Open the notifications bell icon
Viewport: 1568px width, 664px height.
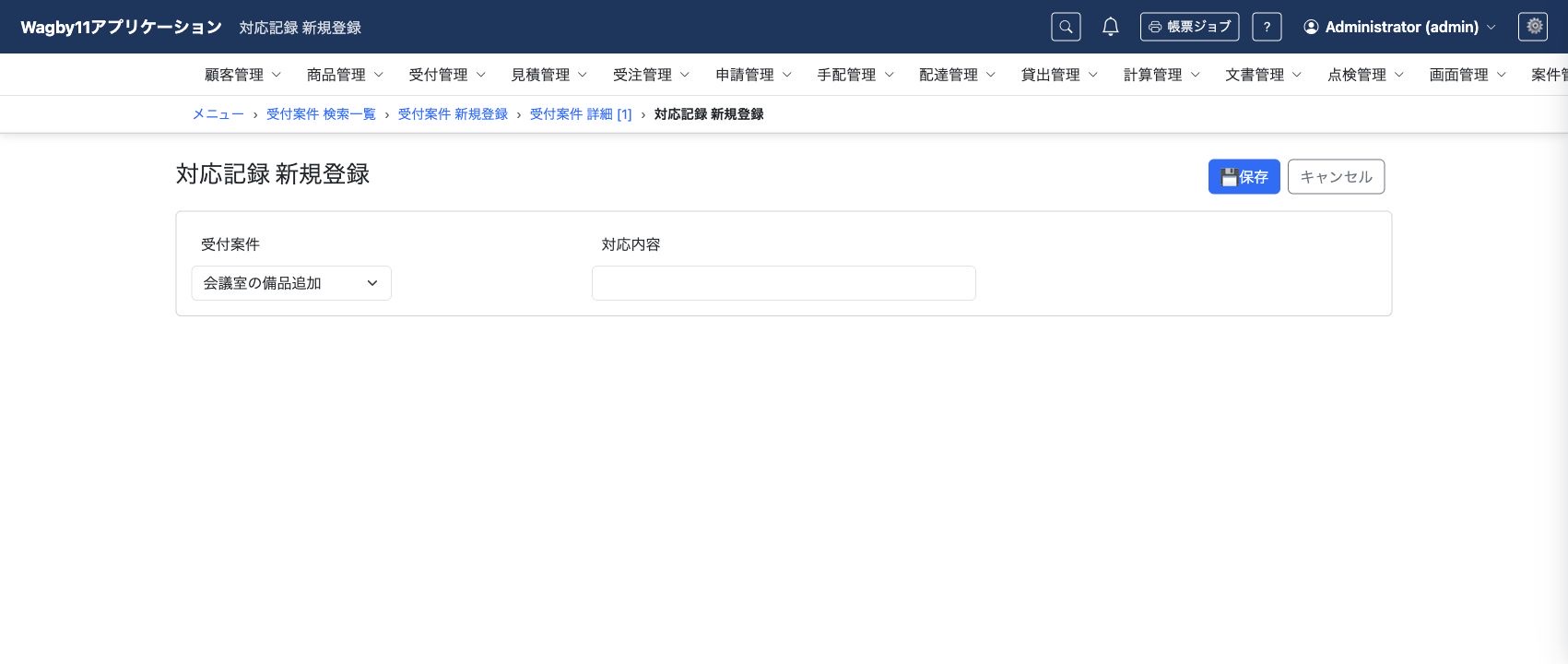pyautogui.click(x=1111, y=27)
